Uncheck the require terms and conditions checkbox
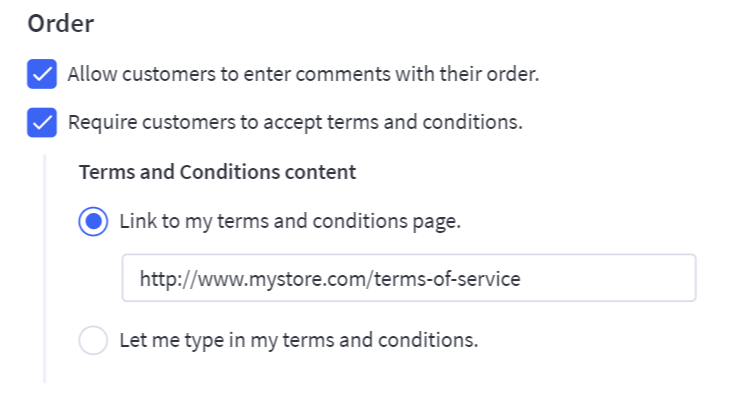Viewport: 756px width, 401px height. 42,123
